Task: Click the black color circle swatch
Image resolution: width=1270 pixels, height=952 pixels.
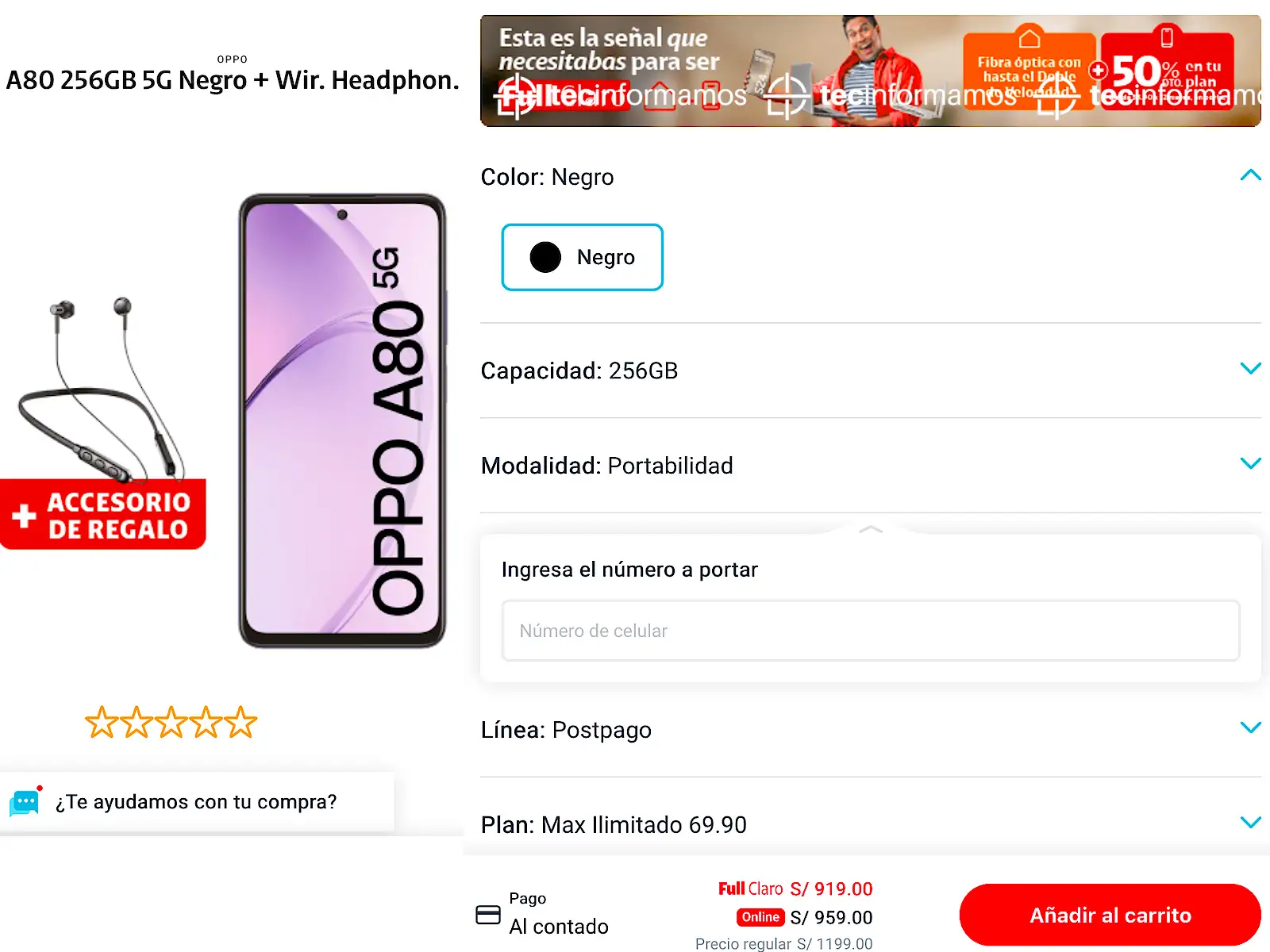Action: (x=545, y=257)
